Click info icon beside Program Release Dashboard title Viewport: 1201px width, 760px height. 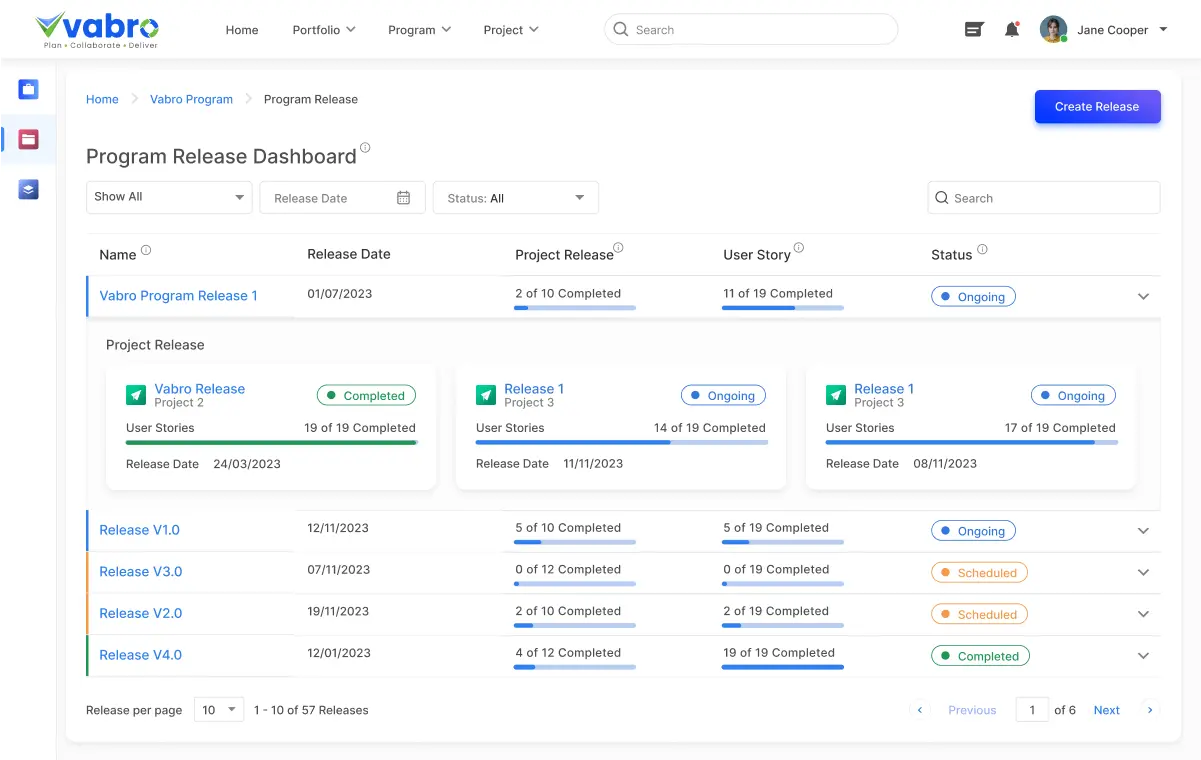tap(365, 148)
